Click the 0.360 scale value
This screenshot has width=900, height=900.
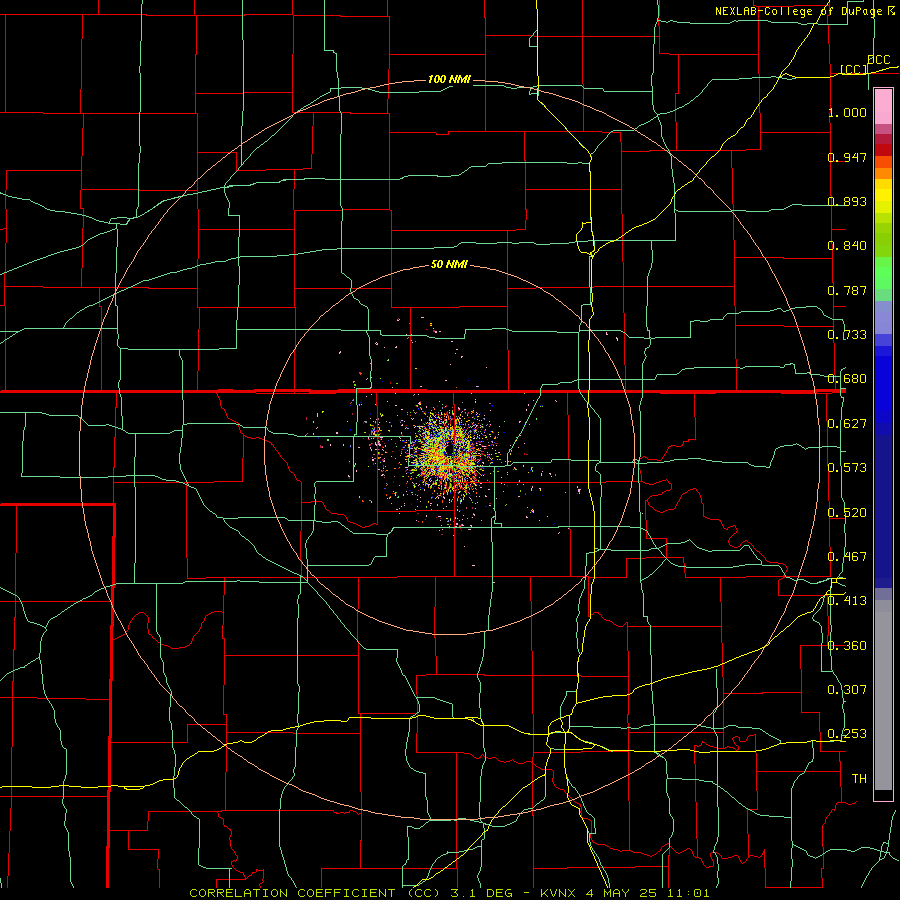pos(847,646)
